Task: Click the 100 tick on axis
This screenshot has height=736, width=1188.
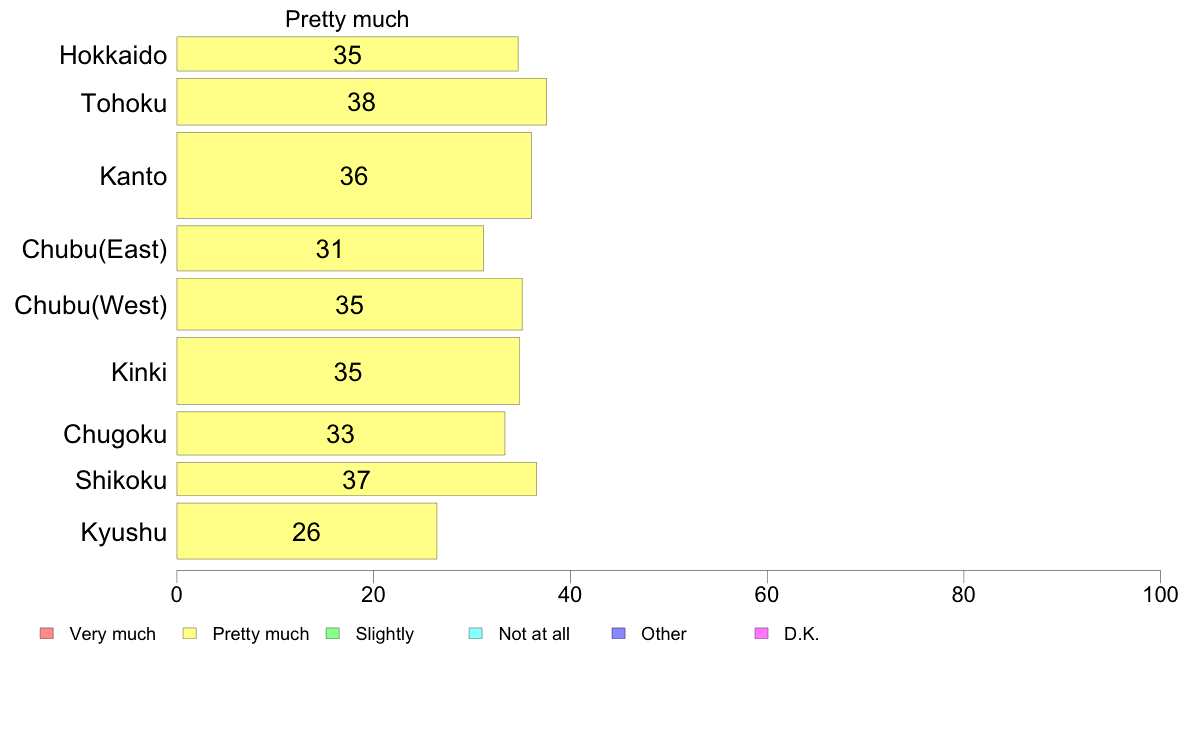Action: click(1160, 594)
